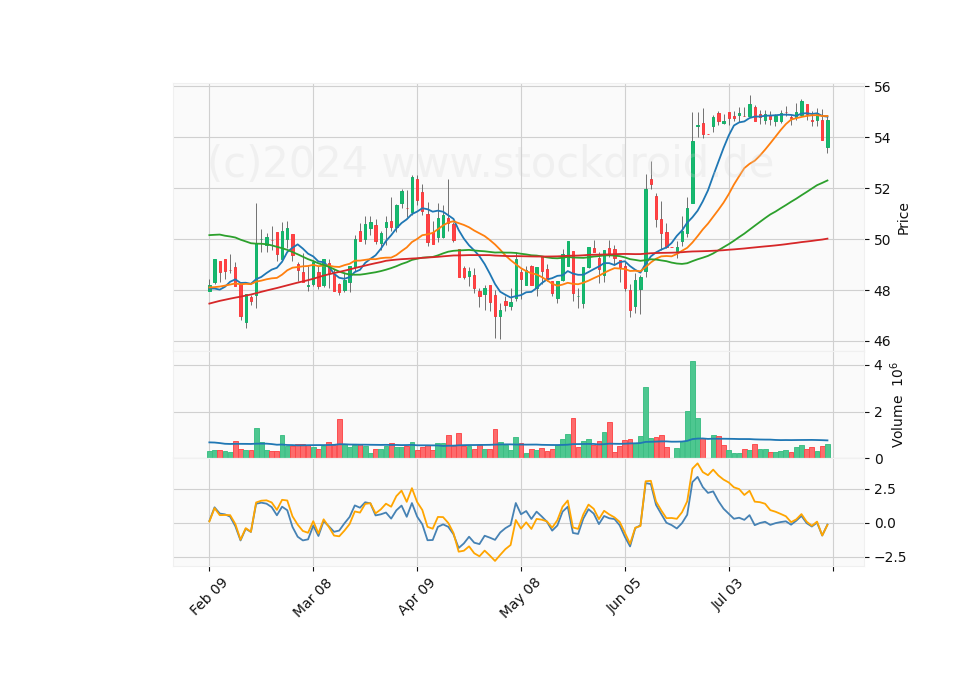Click the tallest green volume bar
960x690 pixels.
click(x=692, y=410)
